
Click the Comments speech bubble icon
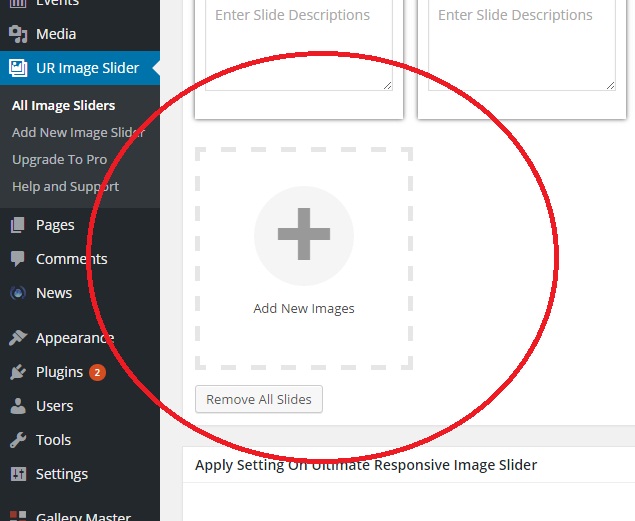(18, 259)
